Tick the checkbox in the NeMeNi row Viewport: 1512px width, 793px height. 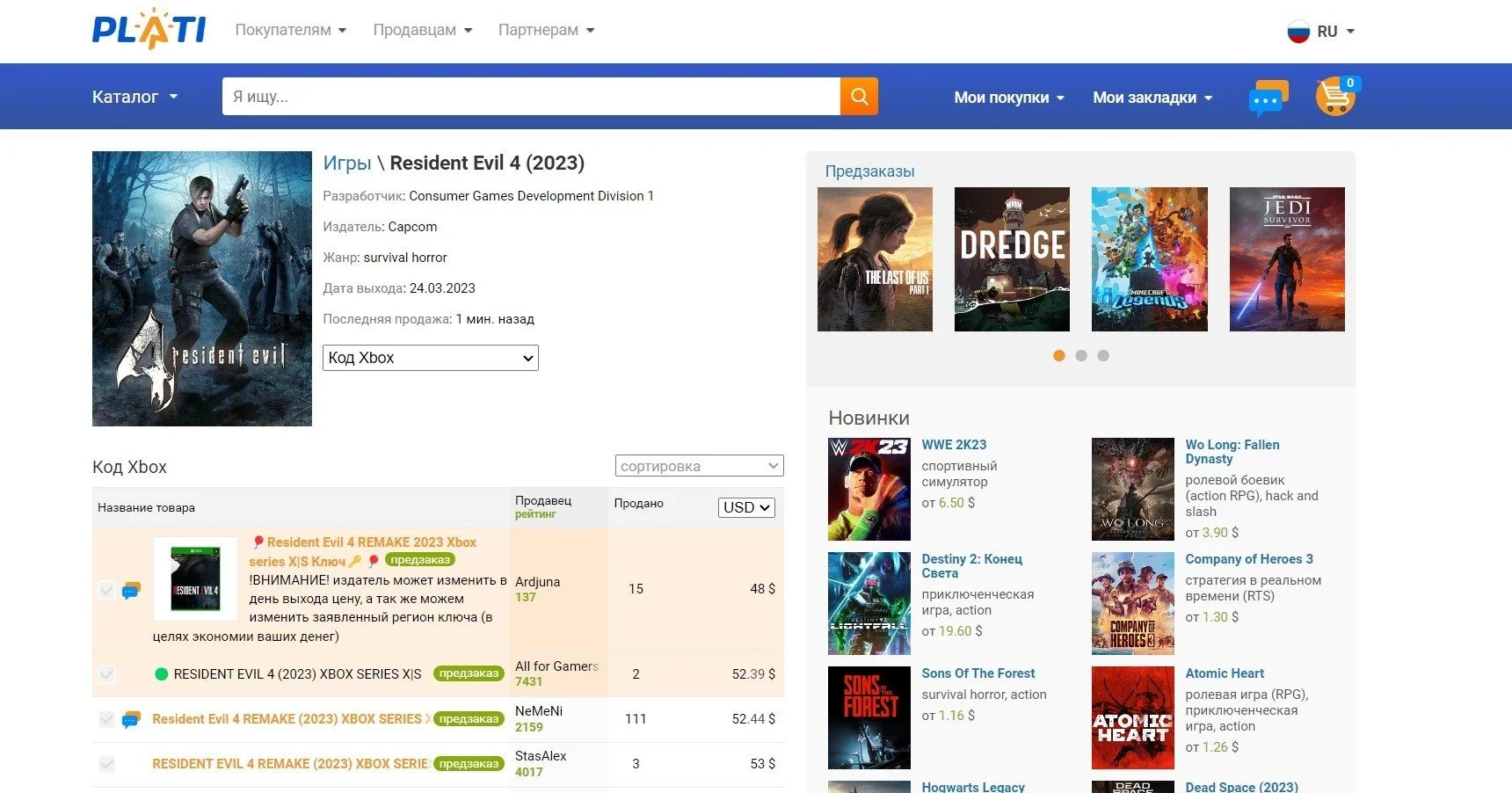coord(107,720)
